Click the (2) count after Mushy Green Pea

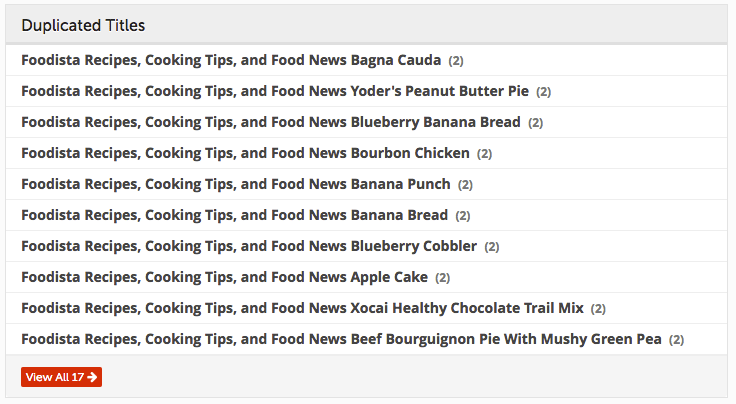[x=677, y=340]
